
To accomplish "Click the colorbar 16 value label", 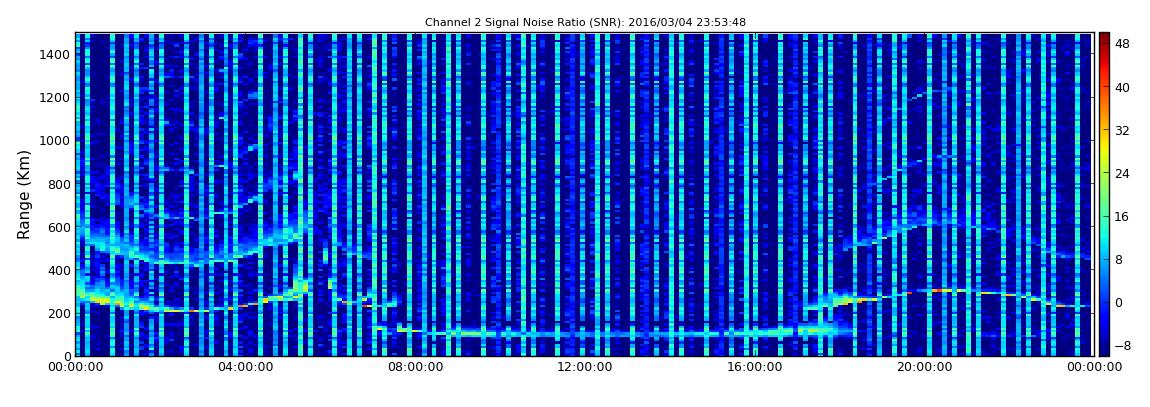I will coord(1122,216).
